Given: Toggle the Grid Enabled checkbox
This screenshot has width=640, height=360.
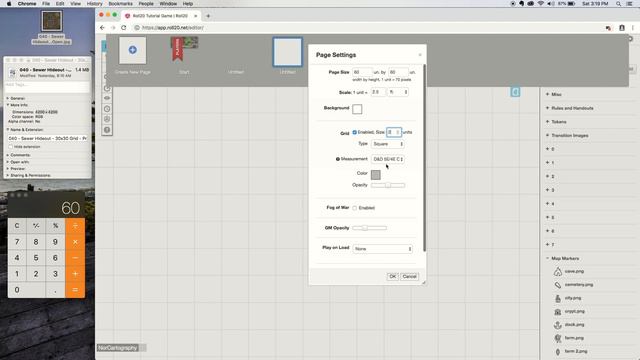Looking at the screenshot, I should [354, 132].
